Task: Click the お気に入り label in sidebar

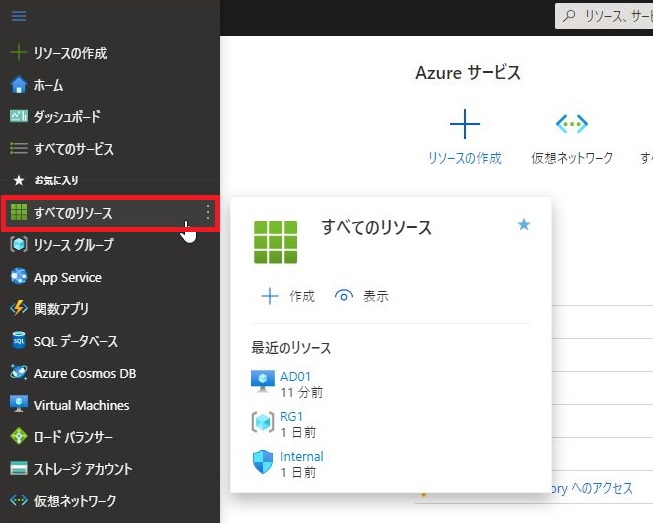Action: click(56, 180)
